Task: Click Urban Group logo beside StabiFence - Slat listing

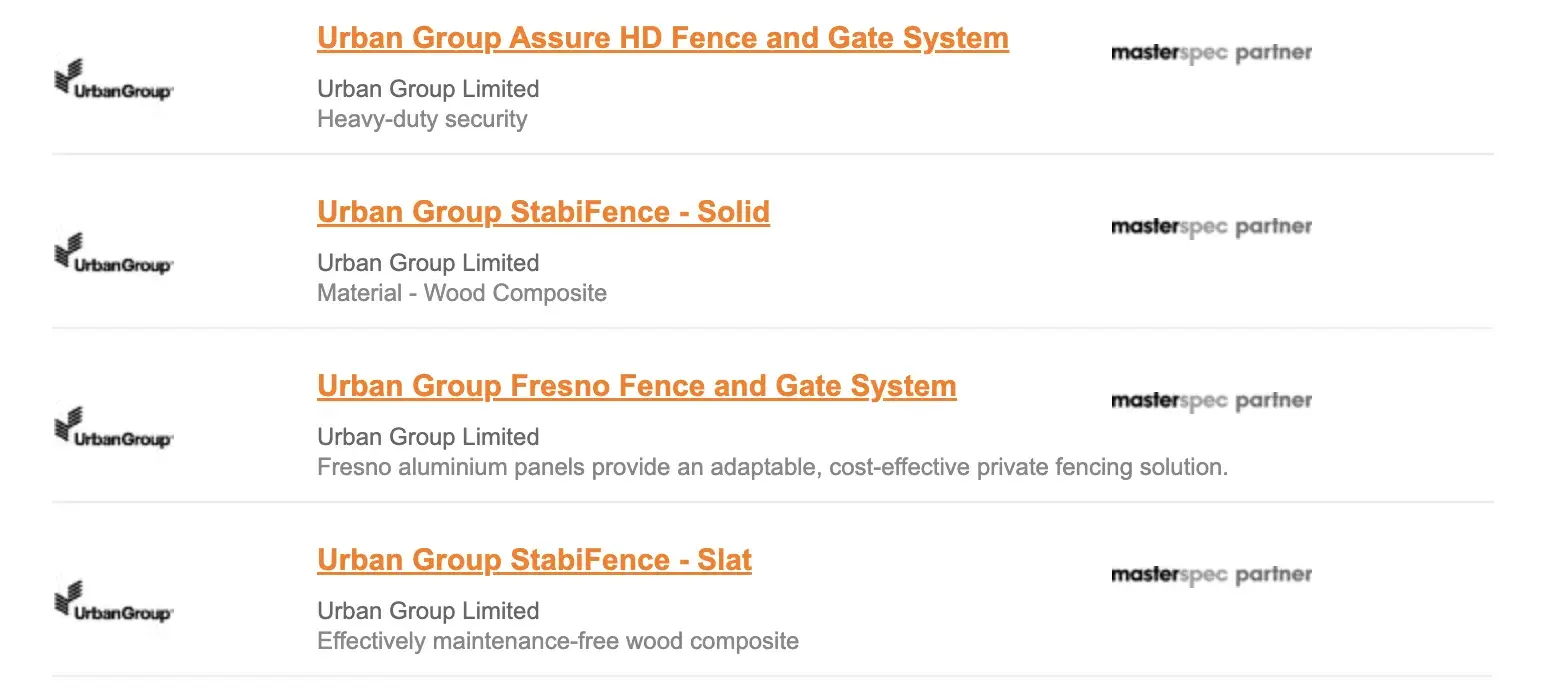Action: pos(113,603)
